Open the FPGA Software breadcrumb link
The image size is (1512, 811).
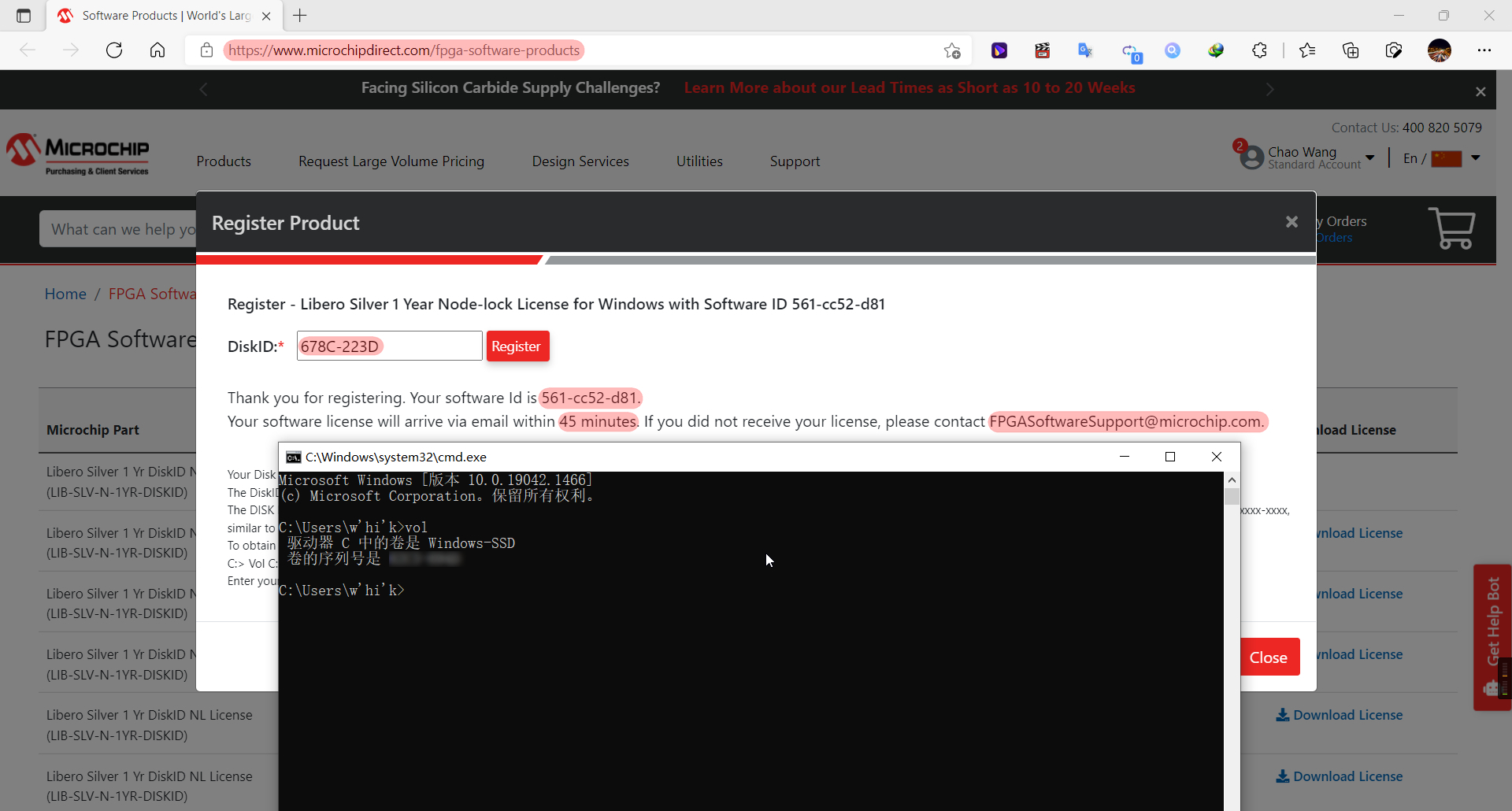(x=152, y=294)
